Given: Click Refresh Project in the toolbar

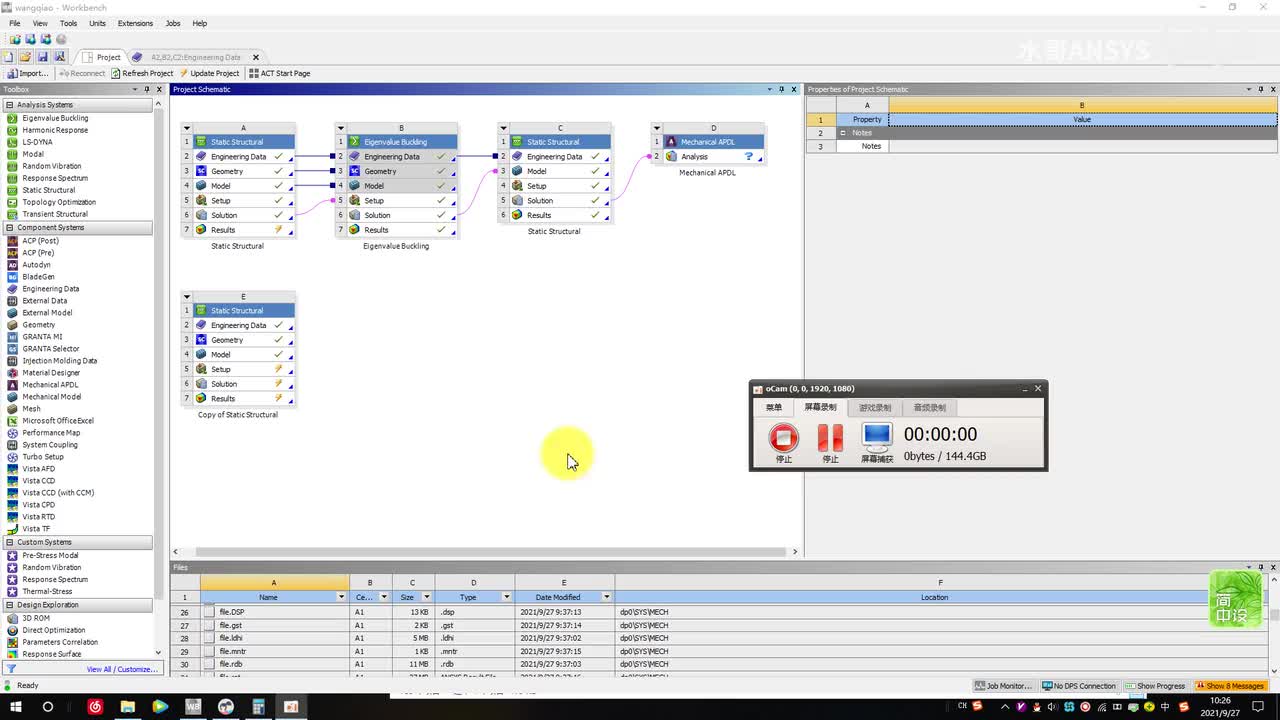Looking at the screenshot, I should 142,73.
